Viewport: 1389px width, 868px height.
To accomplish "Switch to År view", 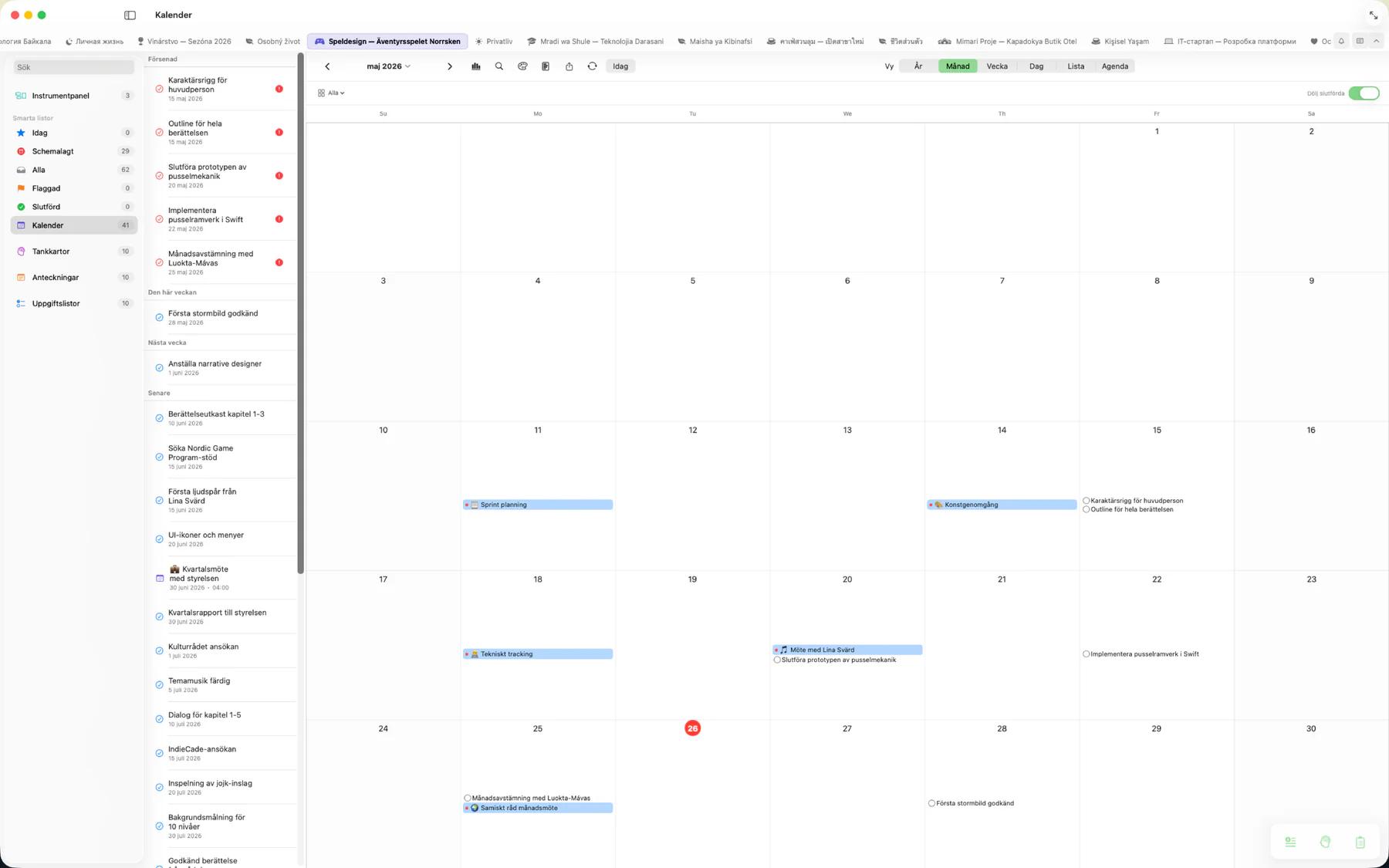I will point(918,66).
